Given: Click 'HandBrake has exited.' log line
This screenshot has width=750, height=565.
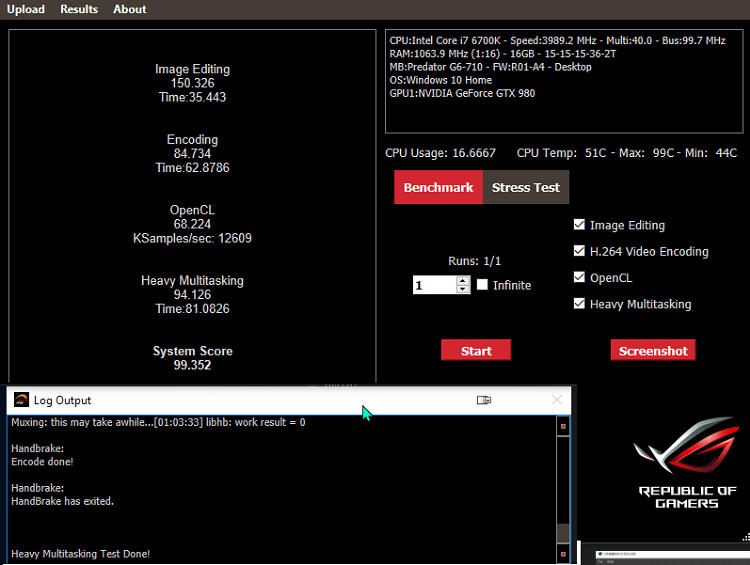Looking at the screenshot, I should pyautogui.click(x=62, y=501).
